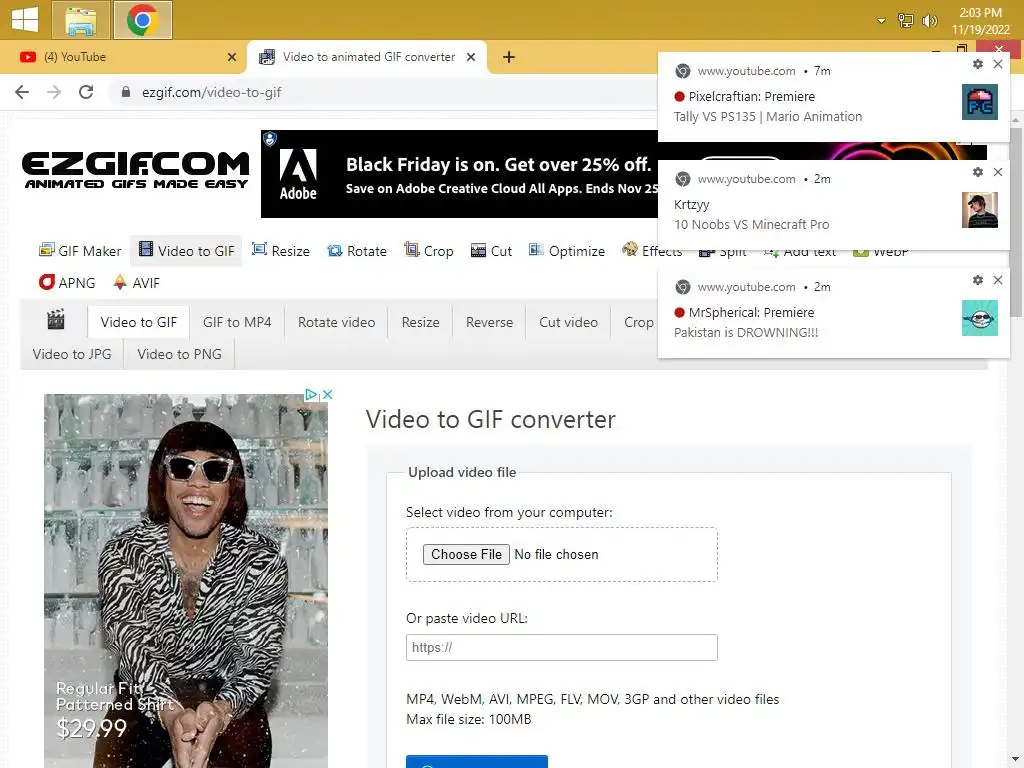Click the red APNG icon
This screenshot has width=1024, height=768.
tap(47, 282)
